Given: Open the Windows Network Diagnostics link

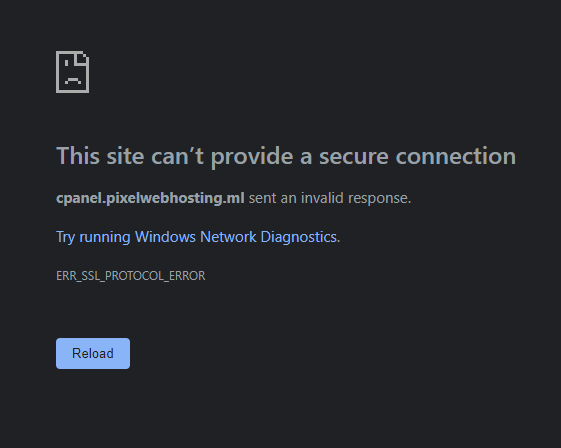Looking at the screenshot, I should (x=198, y=237).
